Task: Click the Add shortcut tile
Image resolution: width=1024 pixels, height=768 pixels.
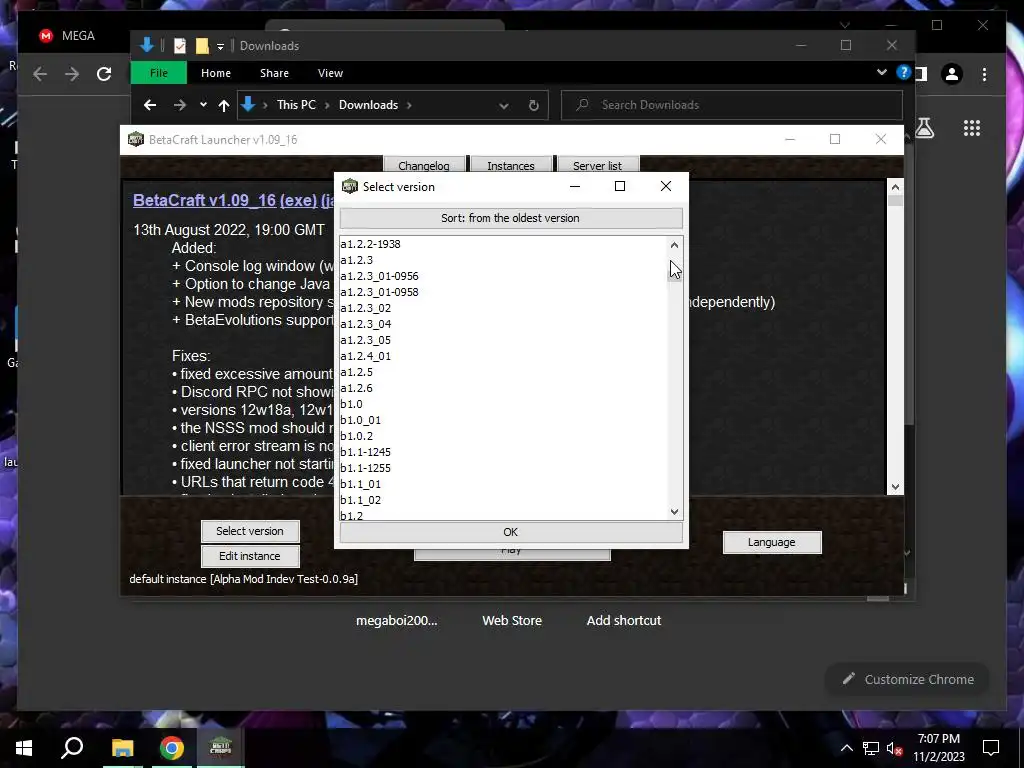Action: pyautogui.click(x=624, y=620)
